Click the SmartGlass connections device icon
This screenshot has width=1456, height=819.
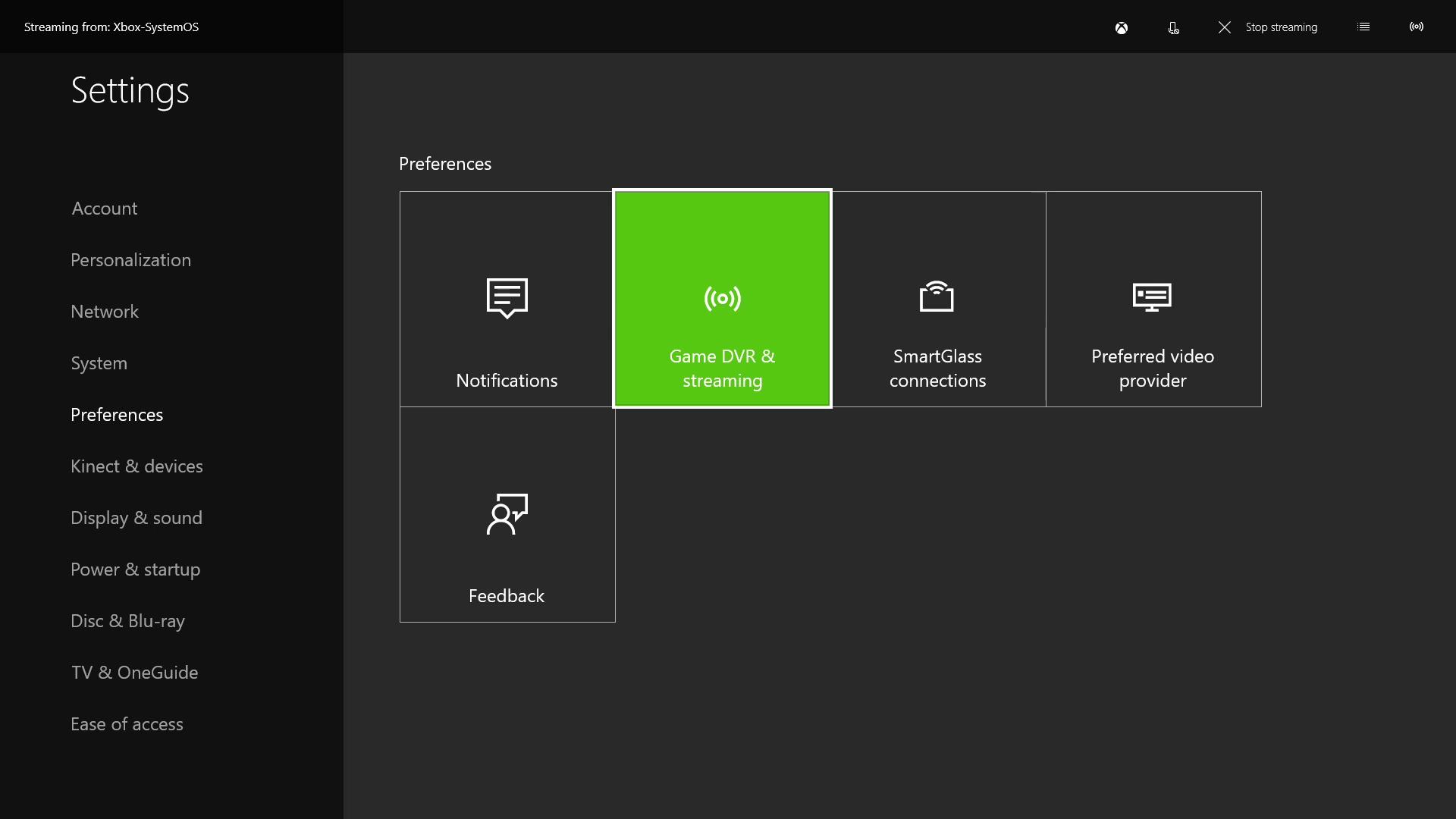tap(937, 297)
